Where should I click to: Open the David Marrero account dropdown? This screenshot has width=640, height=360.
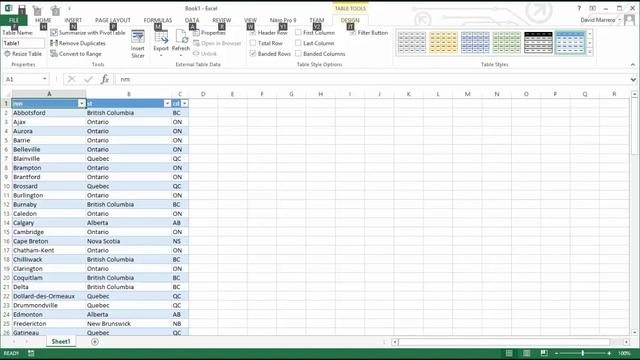point(620,20)
